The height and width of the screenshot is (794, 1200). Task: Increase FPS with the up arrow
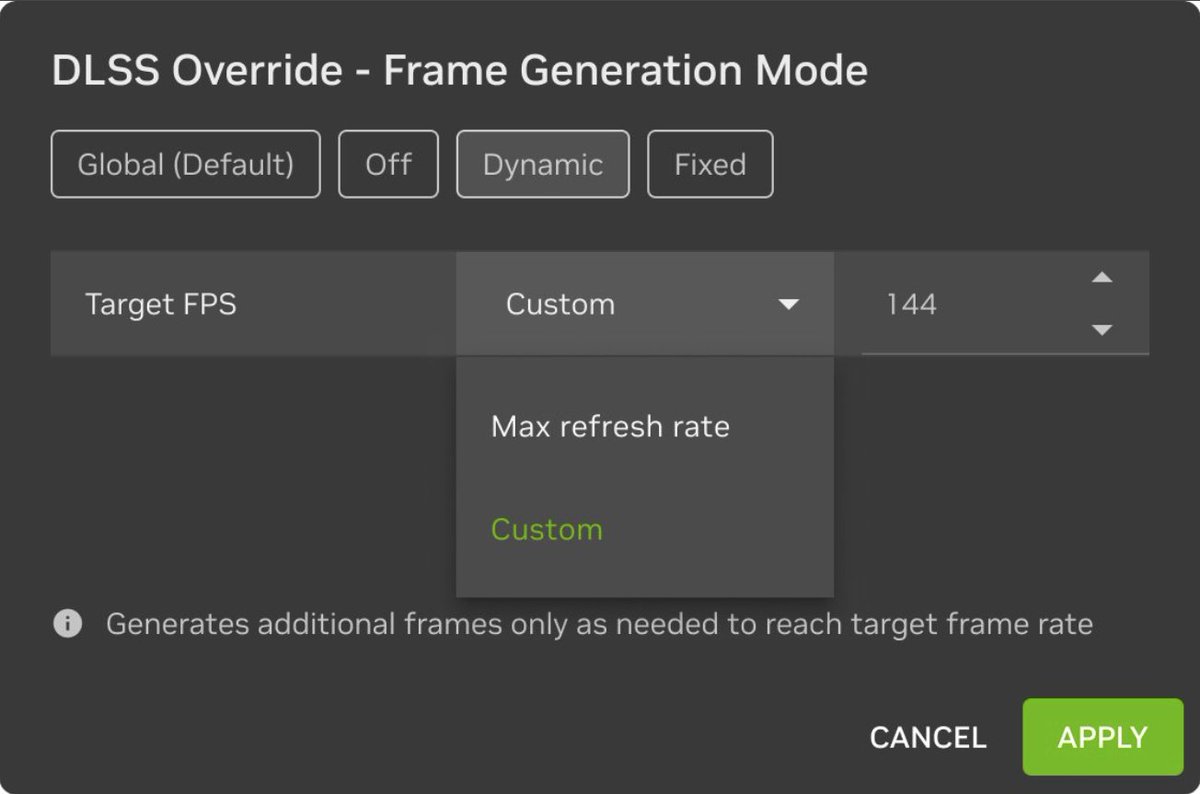point(1102,278)
